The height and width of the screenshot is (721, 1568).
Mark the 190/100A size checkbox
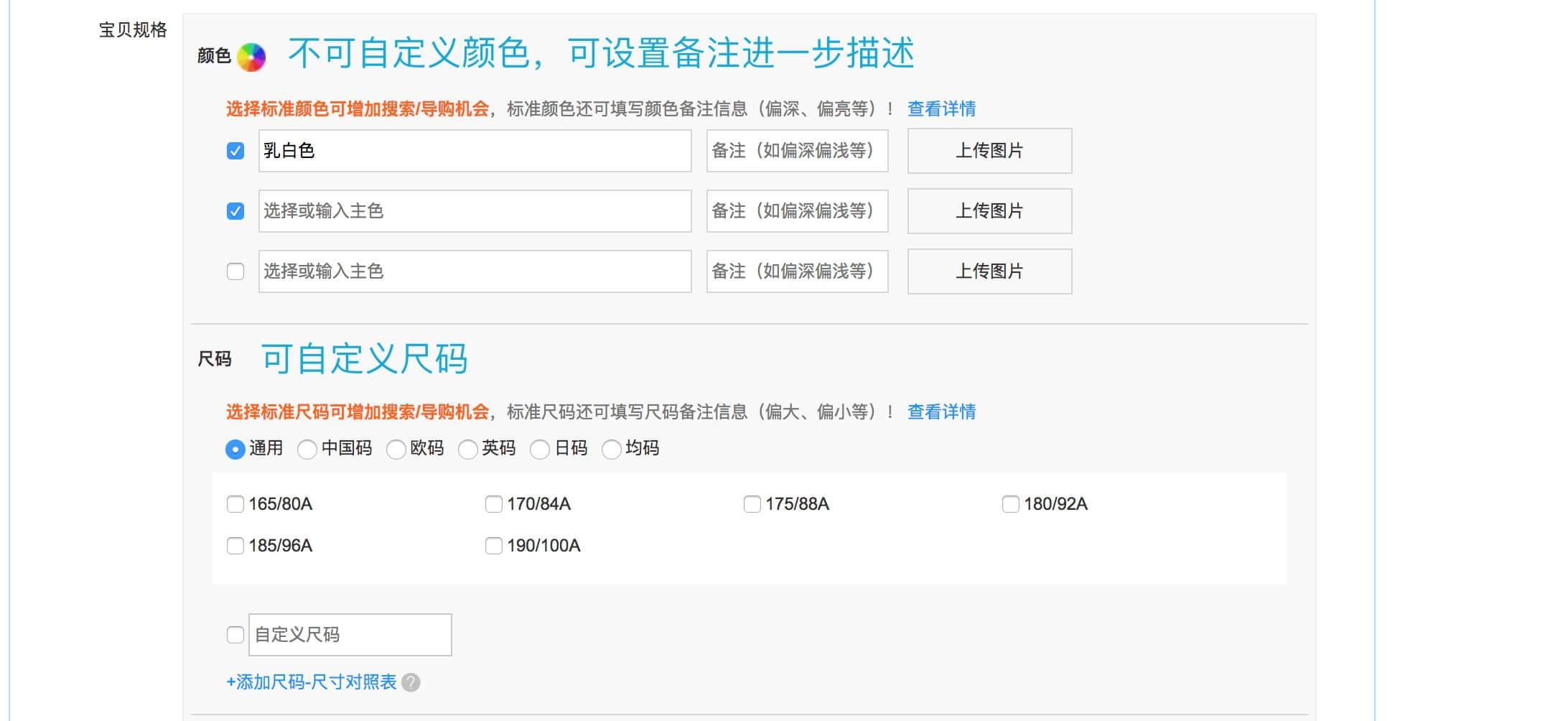494,546
